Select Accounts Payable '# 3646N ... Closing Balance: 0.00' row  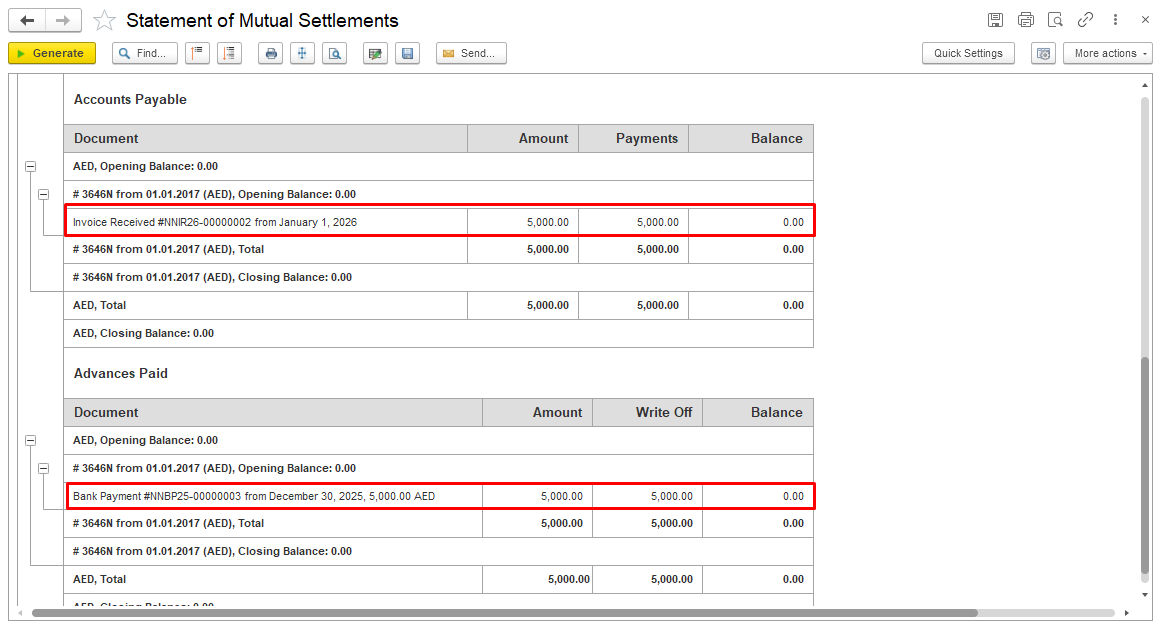[x=439, y=277]
